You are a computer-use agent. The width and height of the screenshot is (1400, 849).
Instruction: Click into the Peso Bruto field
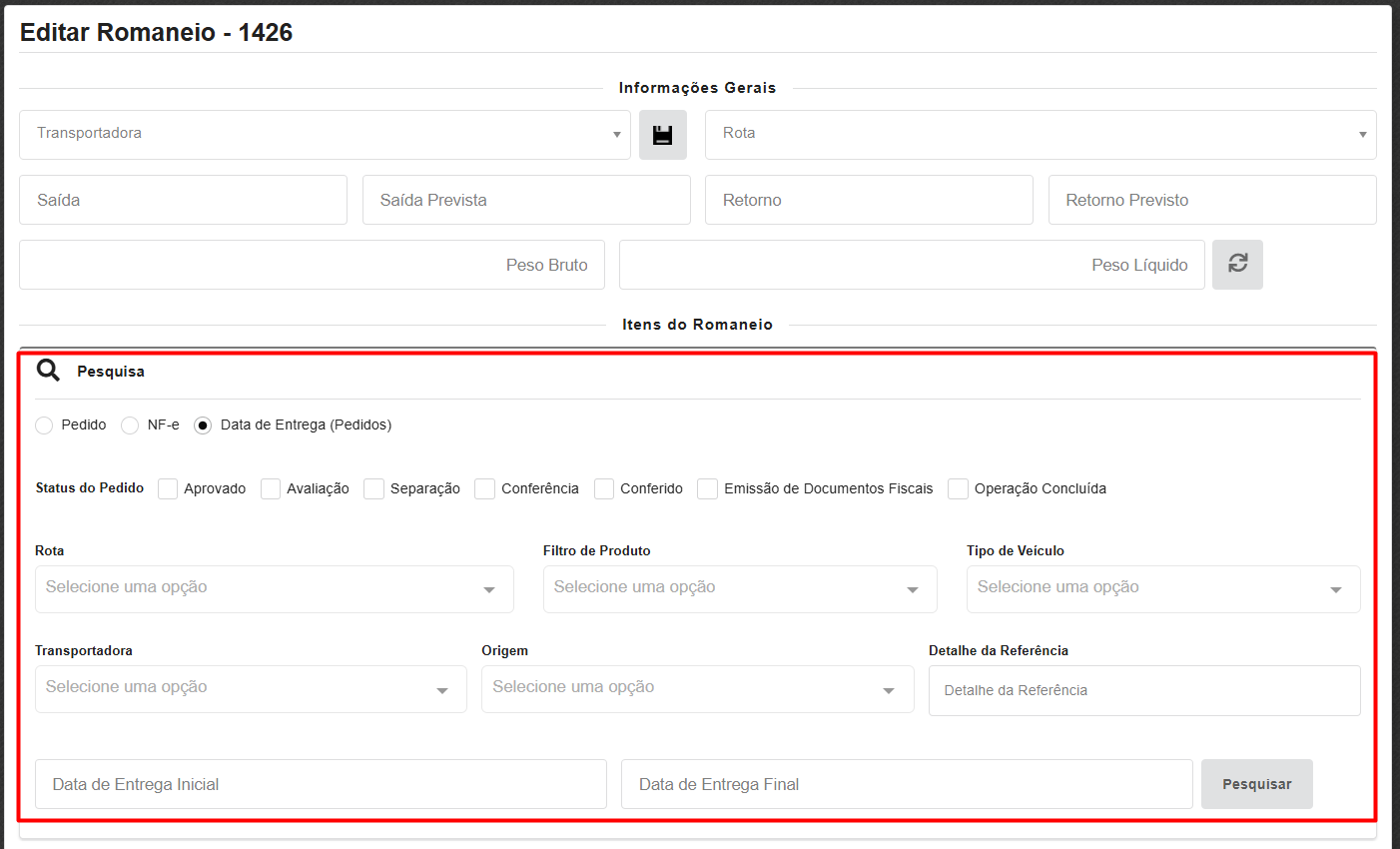[312, 265]
